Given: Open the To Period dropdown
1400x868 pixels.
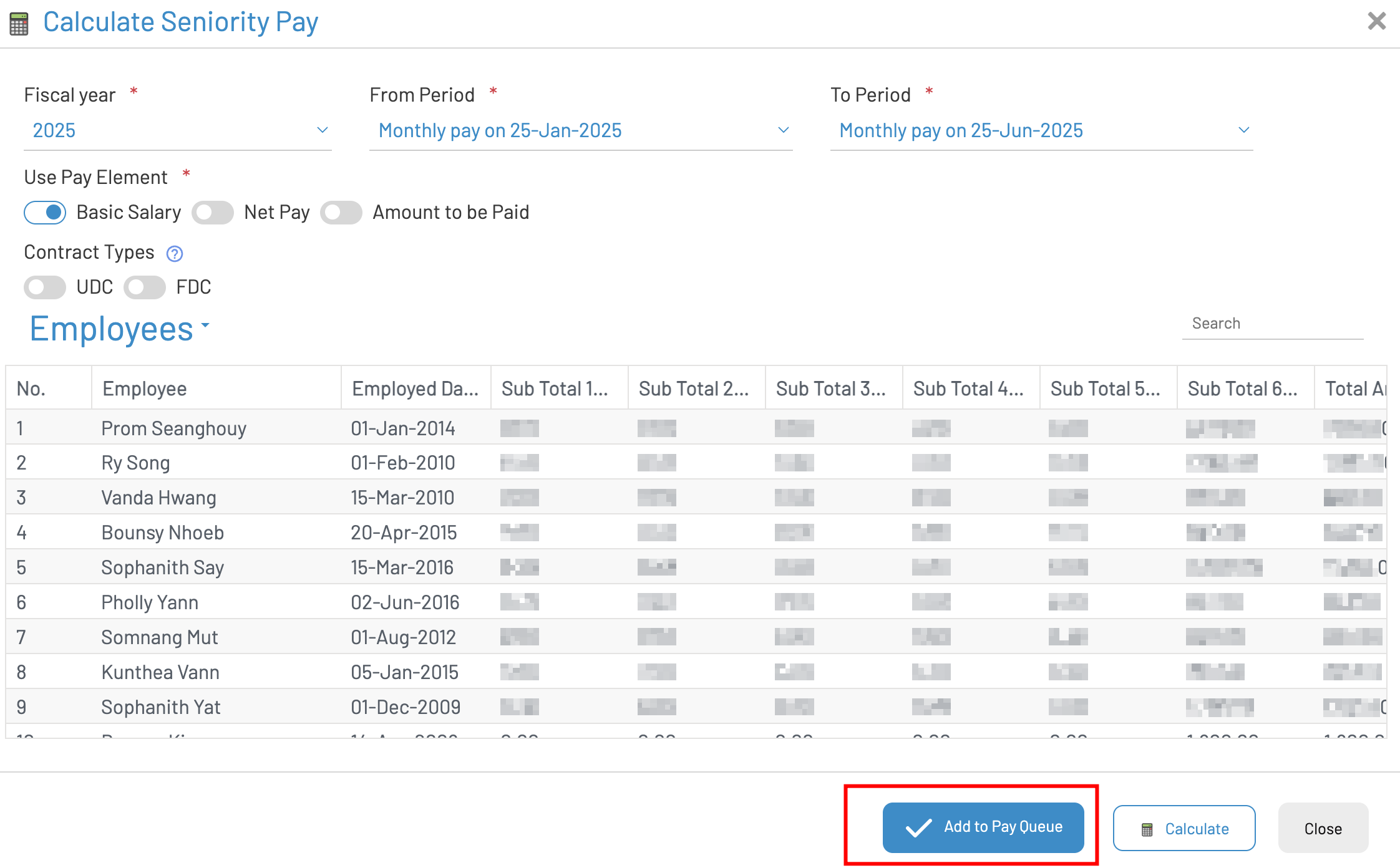Looking at the screenshot, I should click(x=1041, y=131).
